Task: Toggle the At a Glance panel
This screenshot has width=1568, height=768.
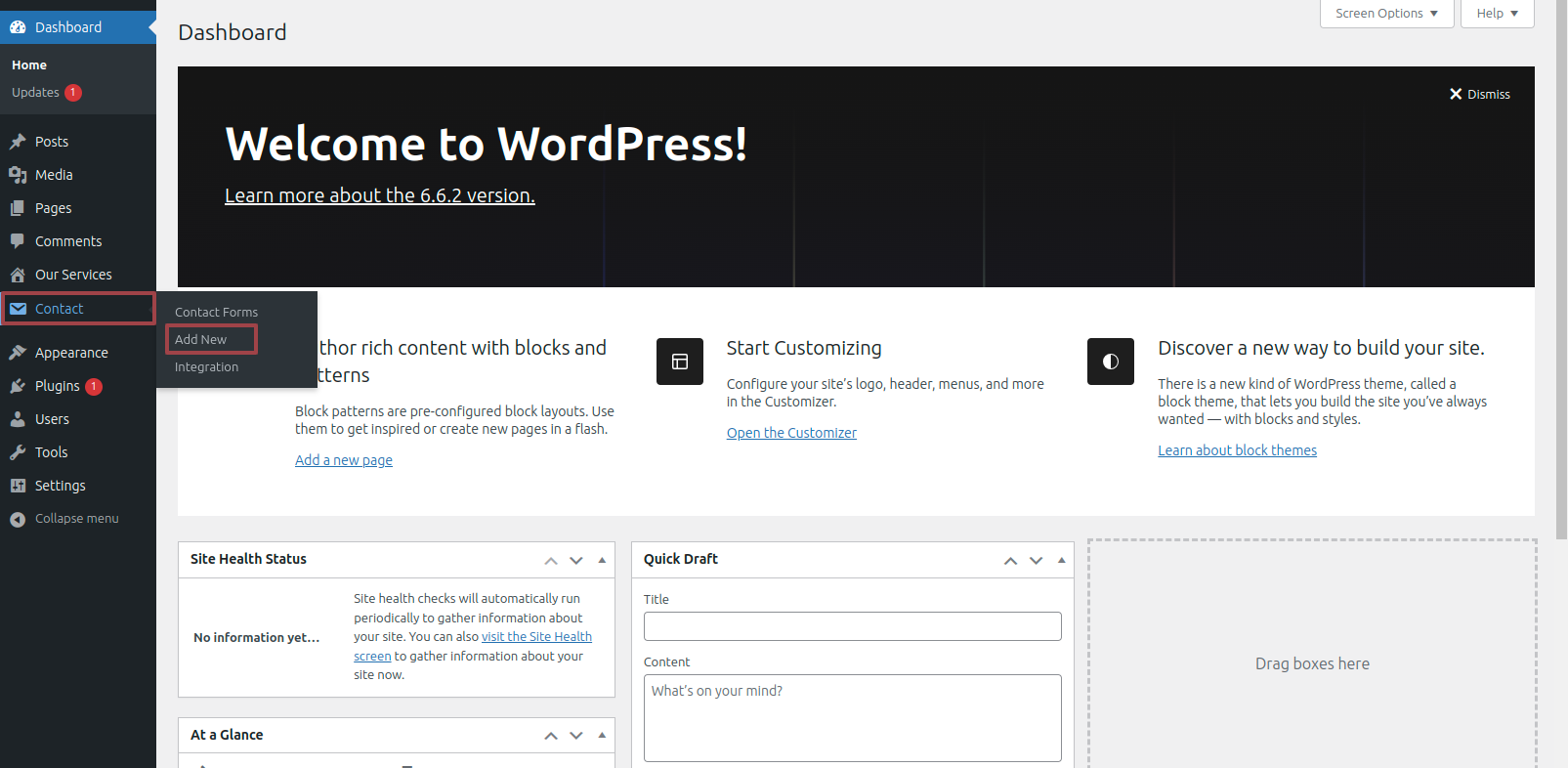Action: [602, 735]
